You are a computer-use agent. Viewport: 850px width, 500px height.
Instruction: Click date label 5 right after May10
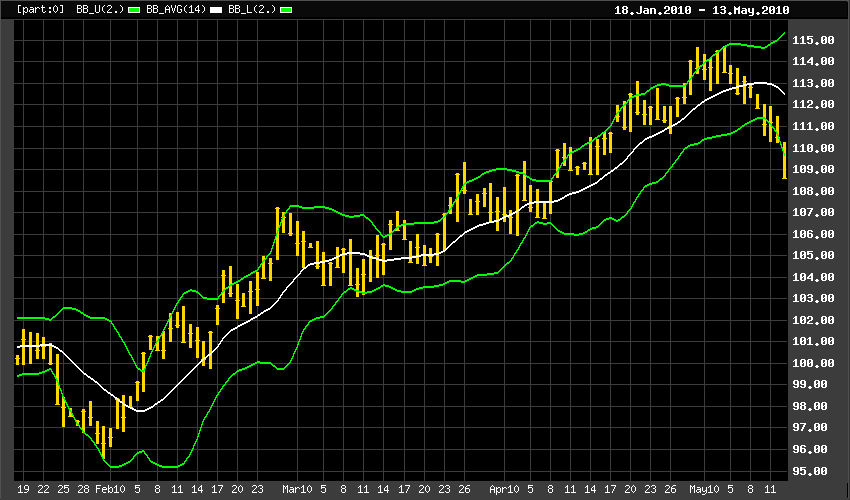point(730,490)
